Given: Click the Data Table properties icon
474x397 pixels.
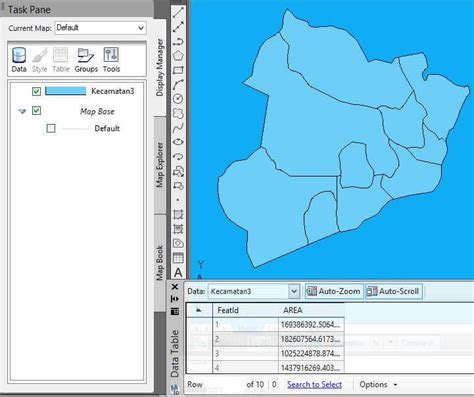Looking at the screenshot, I should tap(175, 311).
